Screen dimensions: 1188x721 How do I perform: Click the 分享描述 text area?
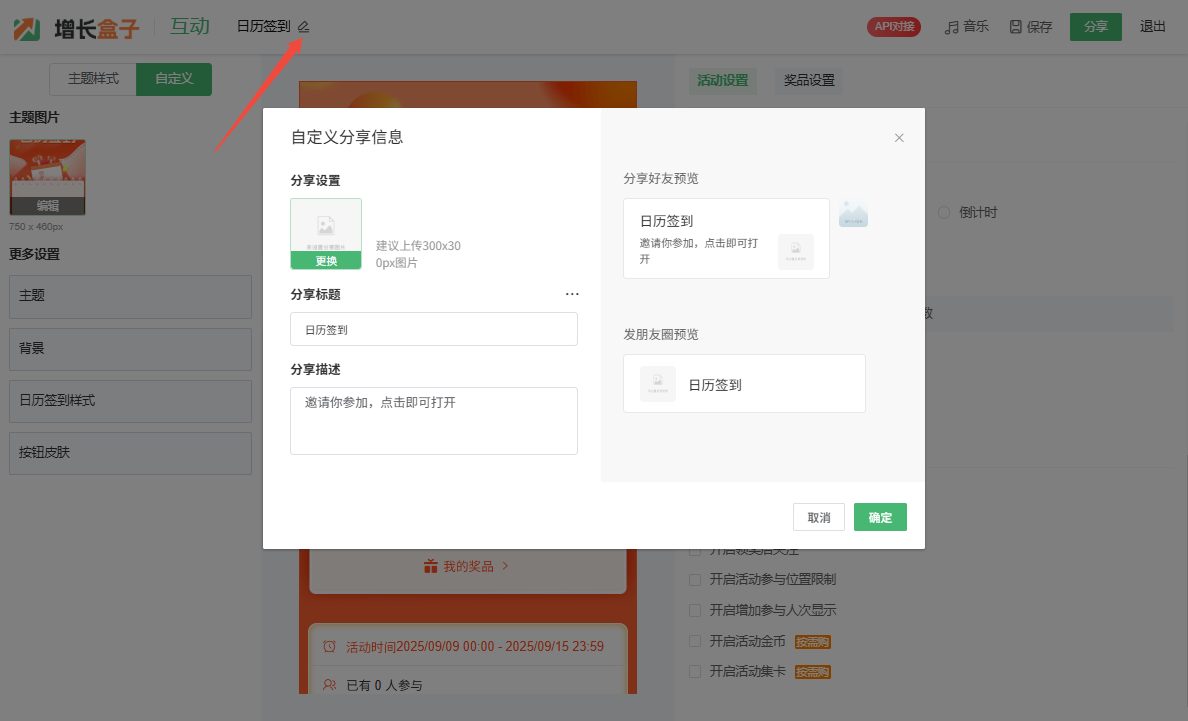point(434,421)
